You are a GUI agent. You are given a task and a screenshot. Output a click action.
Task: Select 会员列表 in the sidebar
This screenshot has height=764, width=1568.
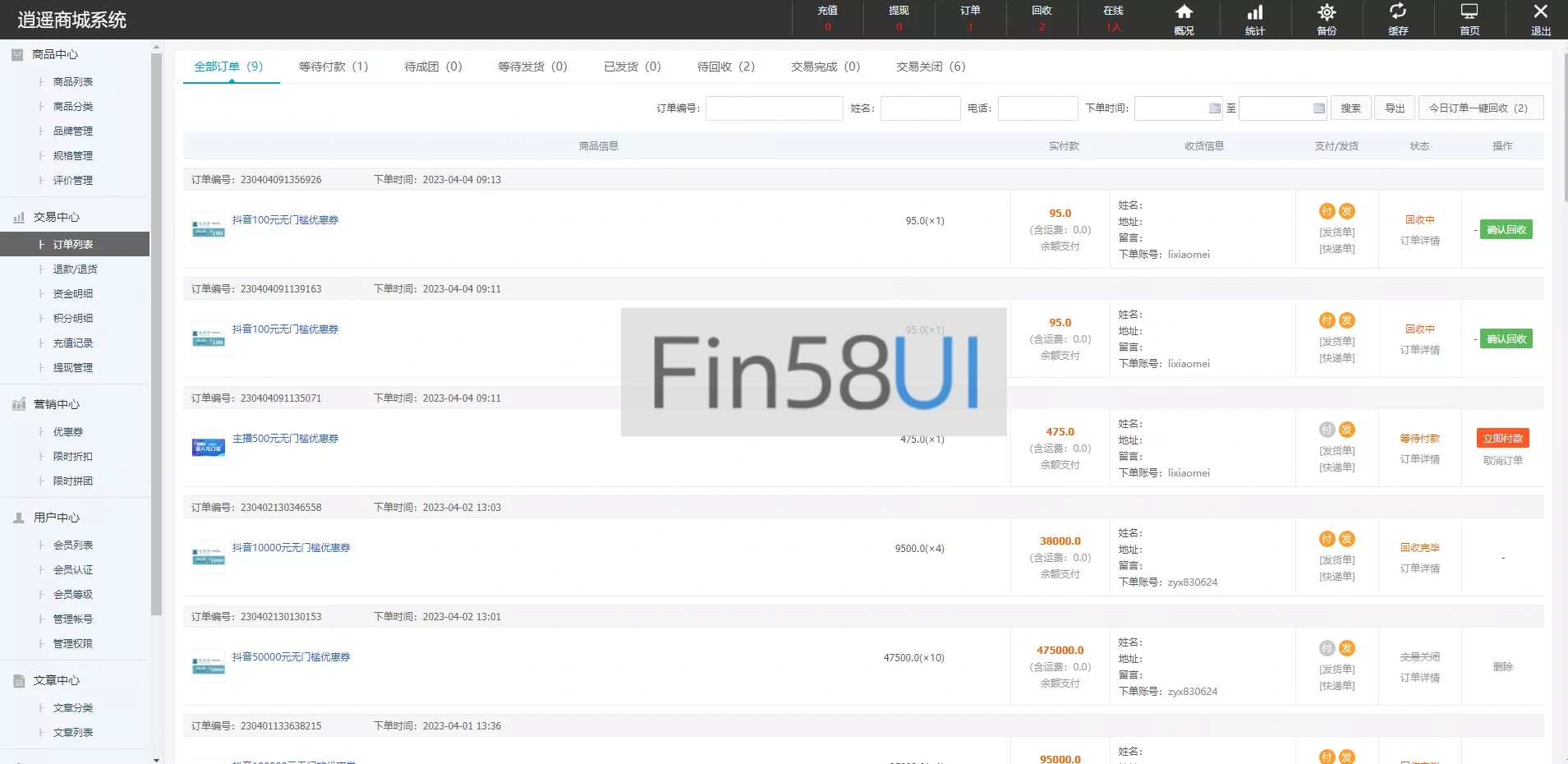[x=73, y=545]
